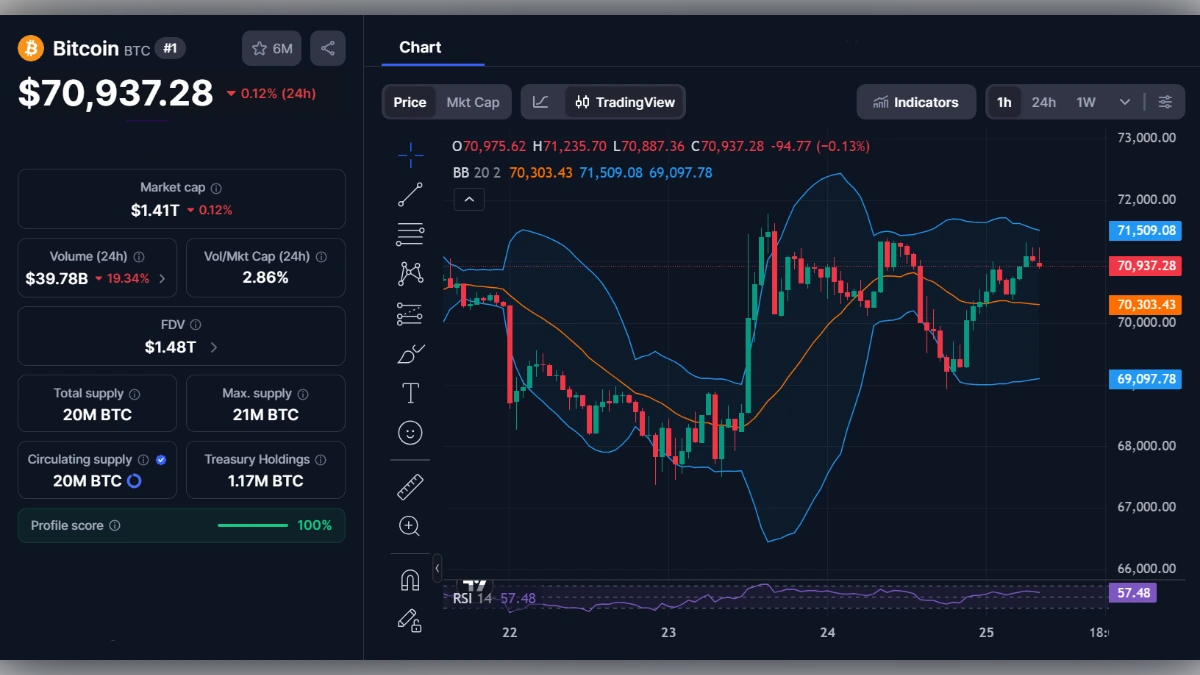Click the share icon near the 6M watchlist button

pyautogui.click(x=327, y=47)
